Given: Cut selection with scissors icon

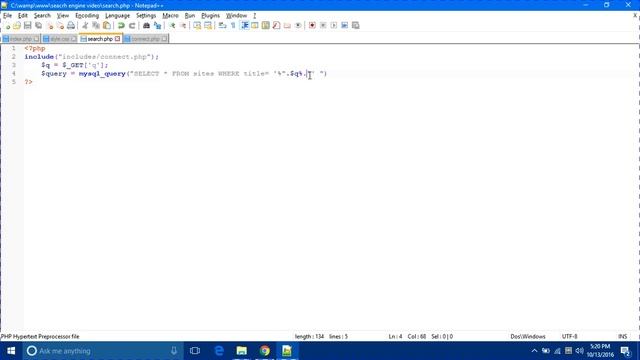Looking at the screenshot, I should pyautogui.click(x=85, y=26).
